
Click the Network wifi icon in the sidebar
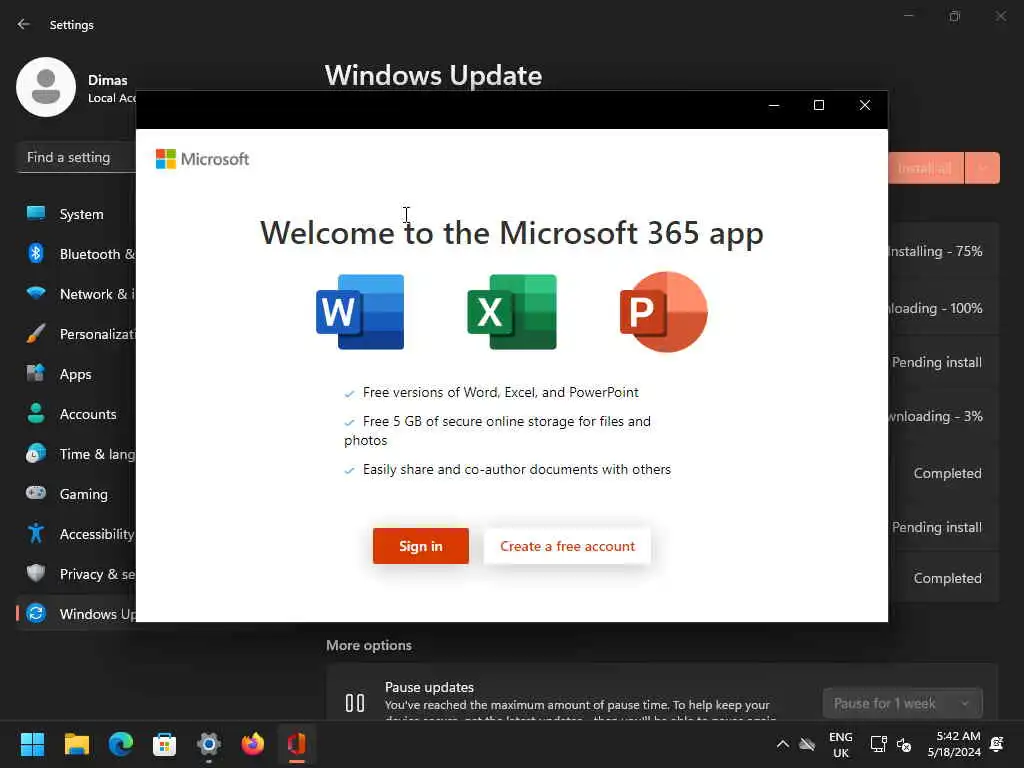pos(36,293)
